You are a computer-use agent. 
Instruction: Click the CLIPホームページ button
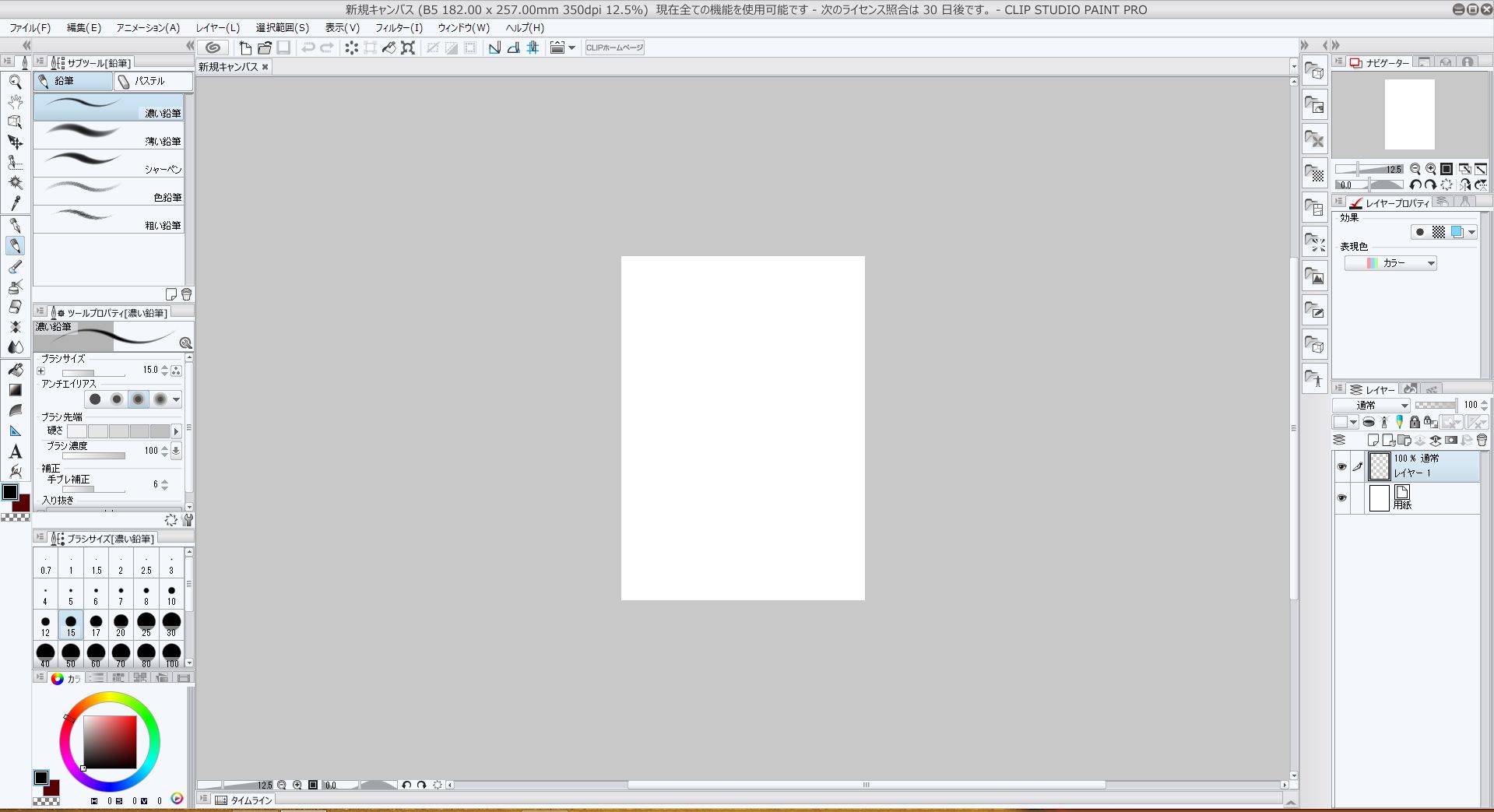click(x=614, y=47)
